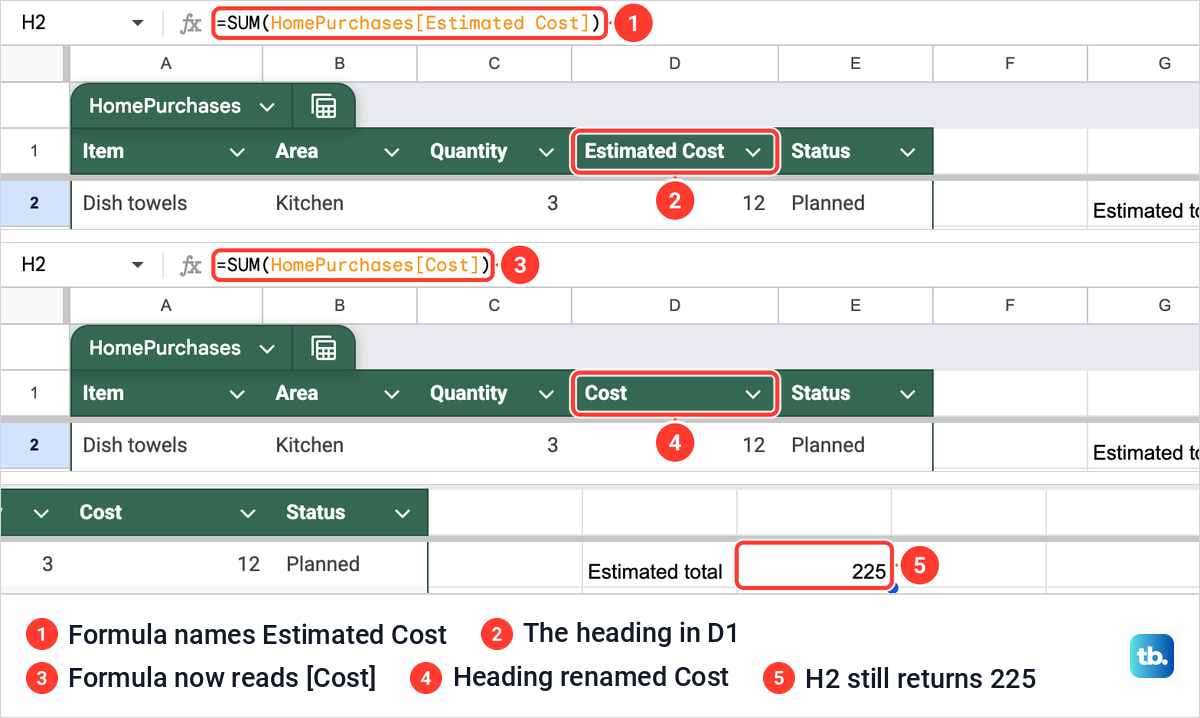The height and width of the screenshot is (718, 1200).
Task: Open Status header dropdown in the strip showing 225
Action: coord(402,513)
